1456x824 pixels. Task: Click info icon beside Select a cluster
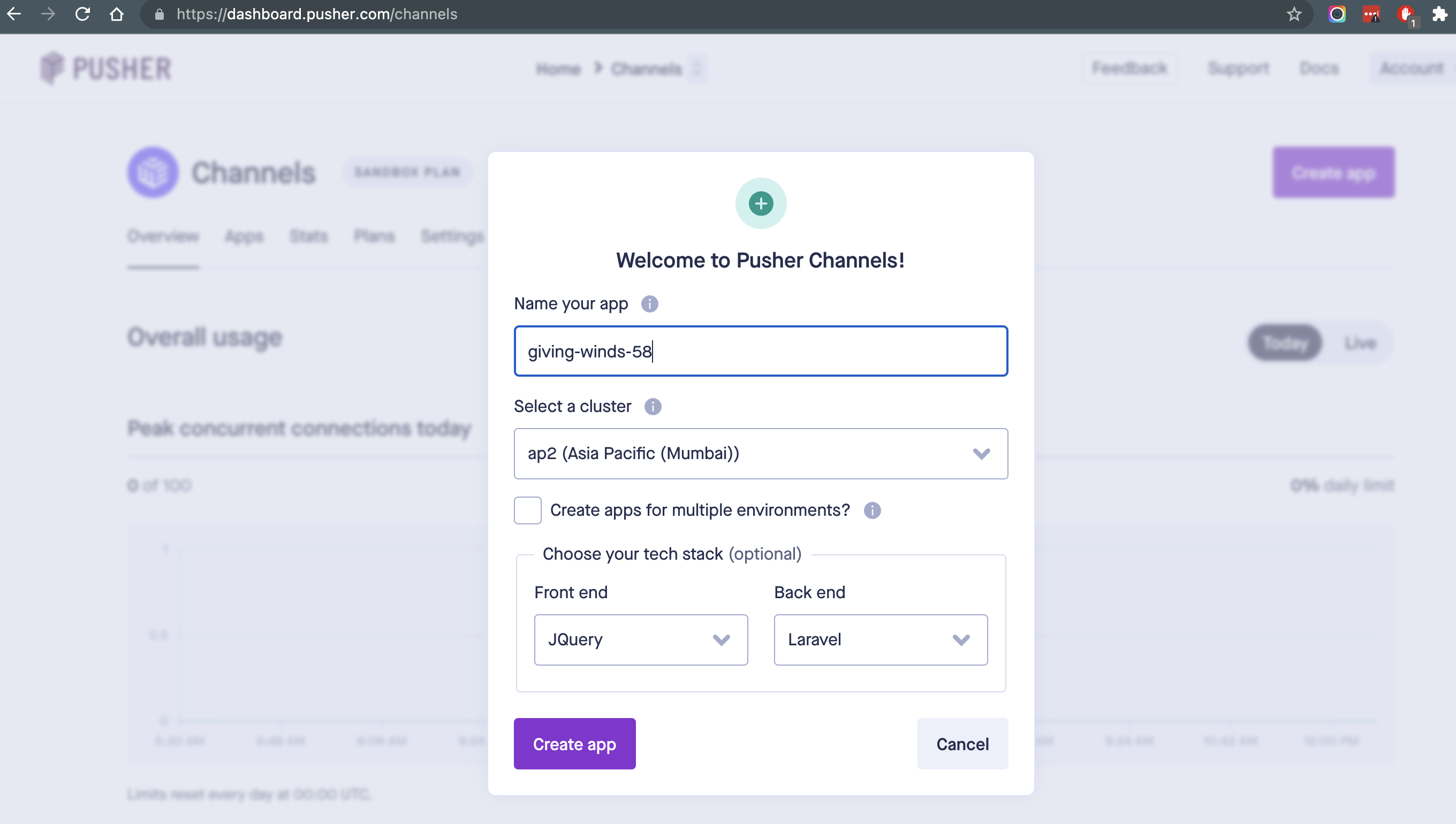653,406
